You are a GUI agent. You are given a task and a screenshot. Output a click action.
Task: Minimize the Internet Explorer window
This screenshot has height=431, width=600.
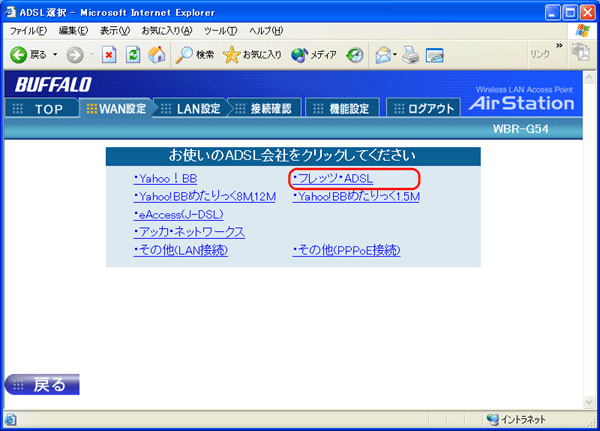(552, 13)
